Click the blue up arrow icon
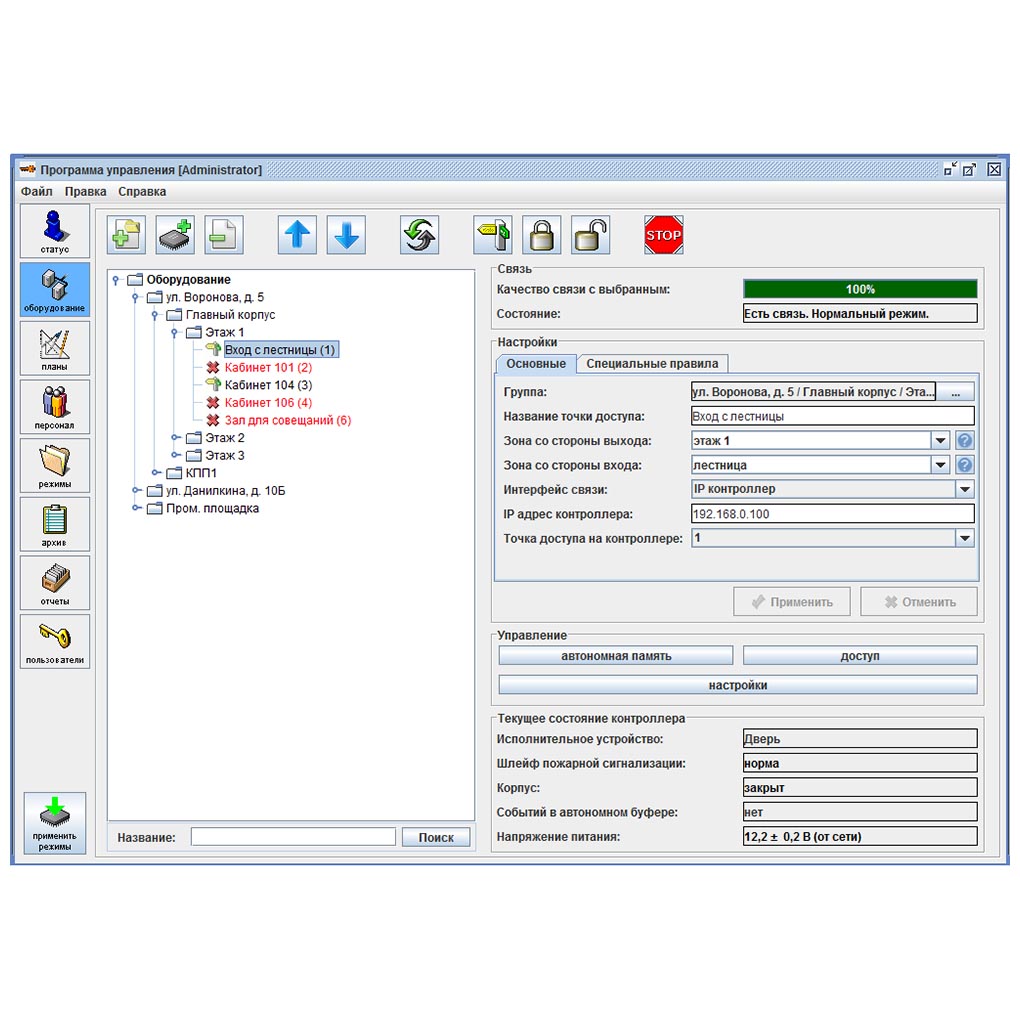The height and width of the screenshot is (1020, 1020). (297, 235)
